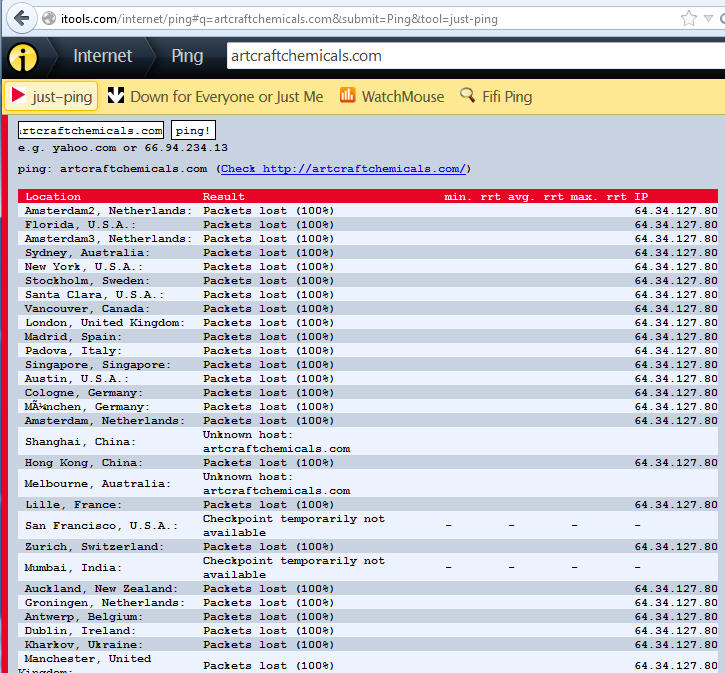Click the Fifi Ping magnifier icon
The image size is (725, 673).
click(x=467, y=96)
